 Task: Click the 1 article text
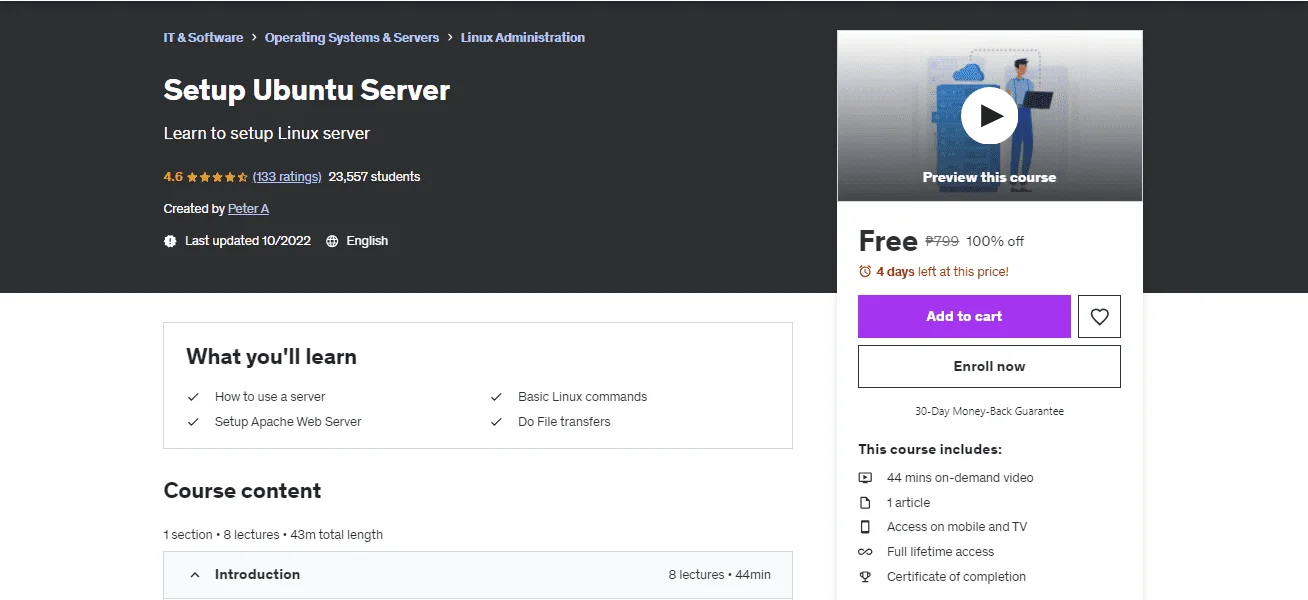pyautogui.click(x=908, y=503)
